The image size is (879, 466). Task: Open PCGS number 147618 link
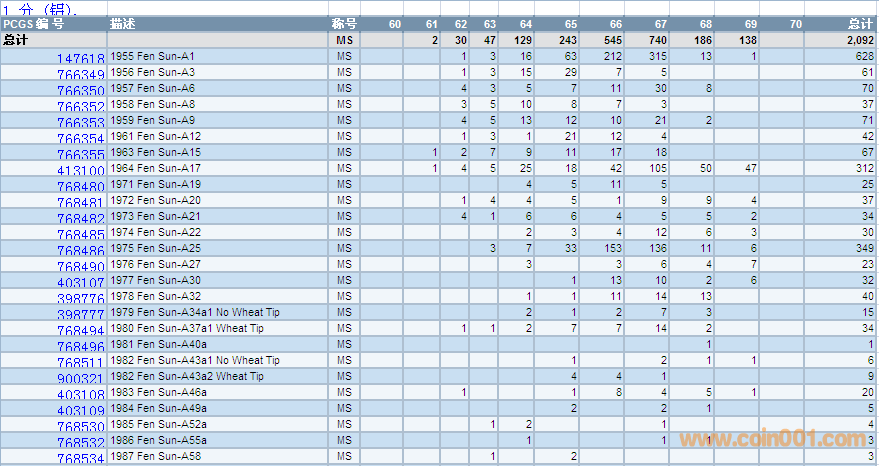[x=80, y=59]
